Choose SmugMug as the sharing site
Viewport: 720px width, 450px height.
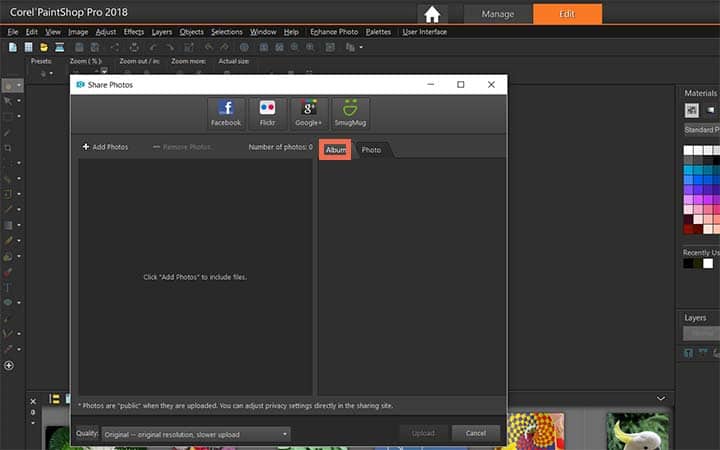click(350, 113)
